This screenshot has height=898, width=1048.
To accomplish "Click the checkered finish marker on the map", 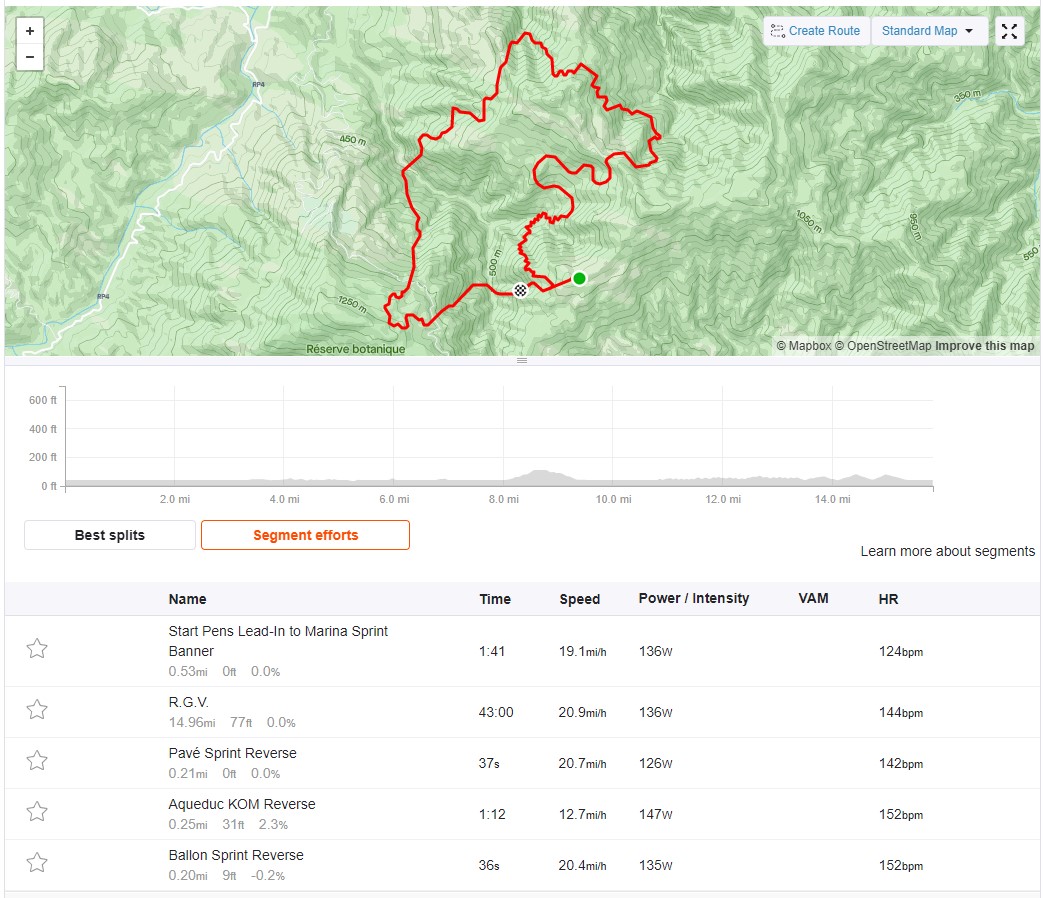I will pos(520,290).
